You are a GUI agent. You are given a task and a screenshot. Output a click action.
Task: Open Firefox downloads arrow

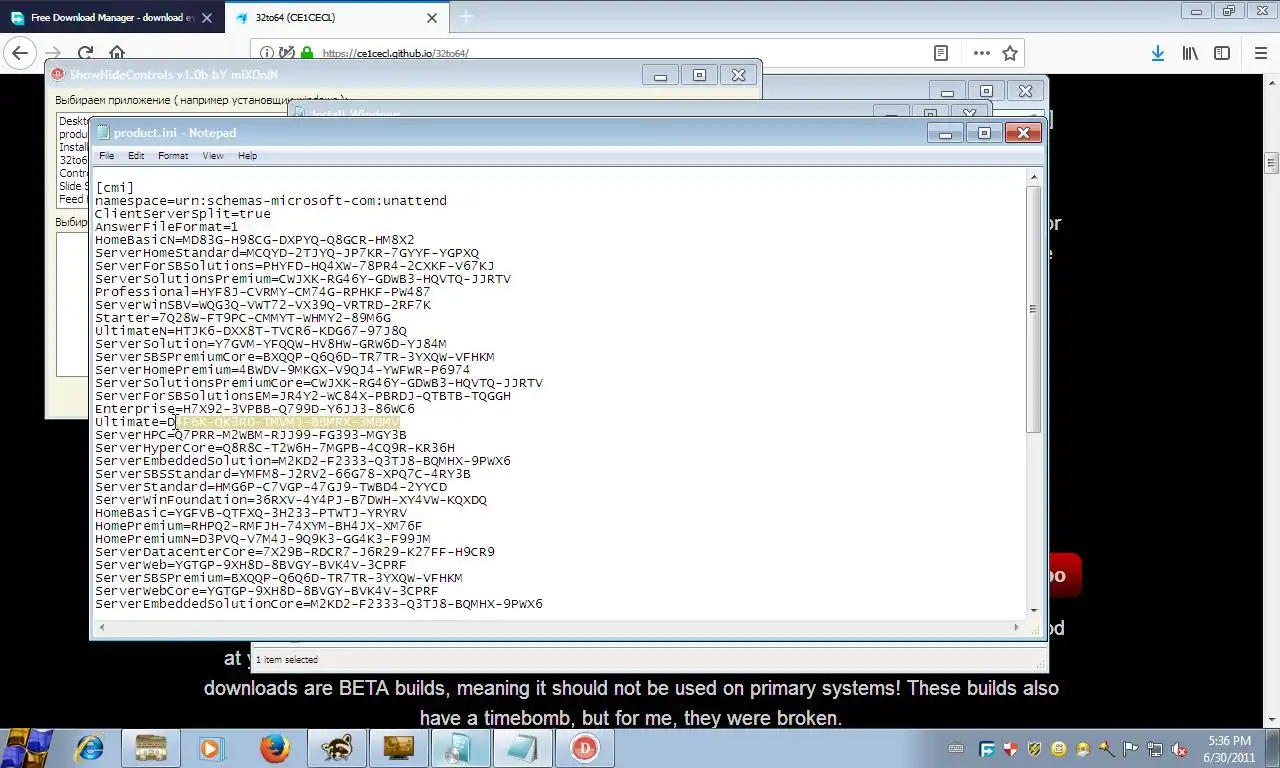[x=1157, y=53]
